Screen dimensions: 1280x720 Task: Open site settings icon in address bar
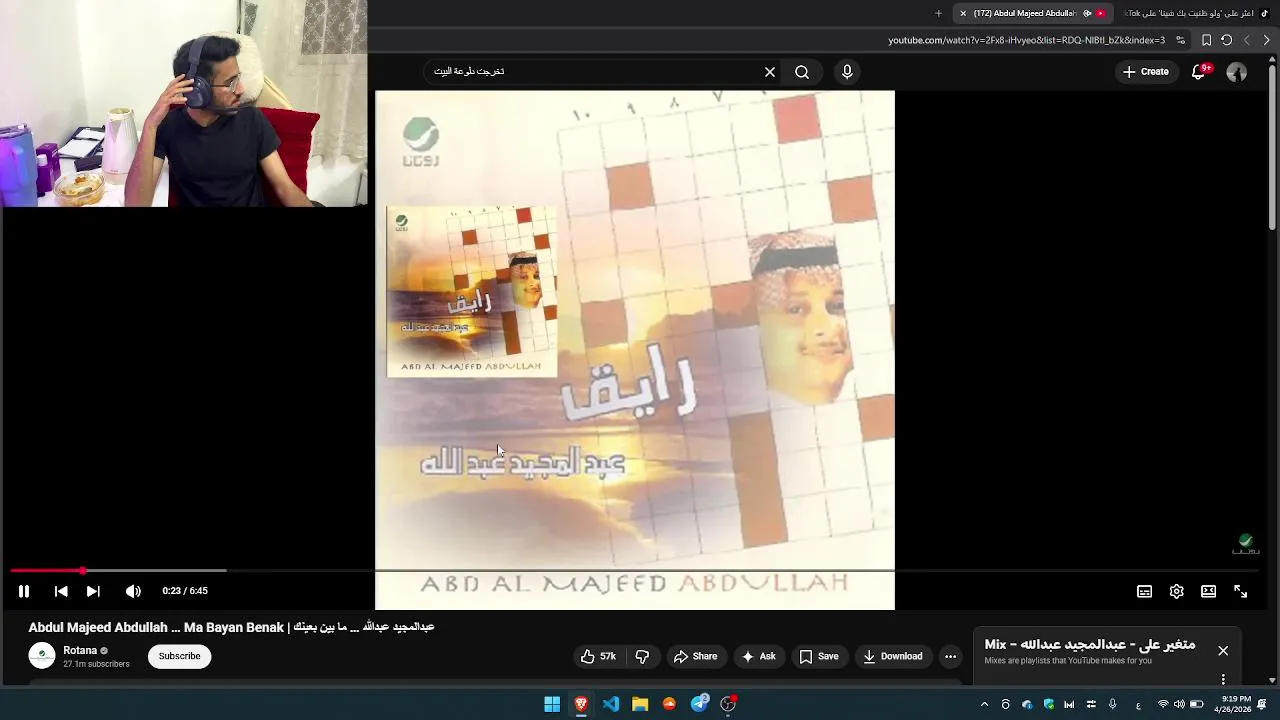pyautogui.click(x=1181, y=40)
